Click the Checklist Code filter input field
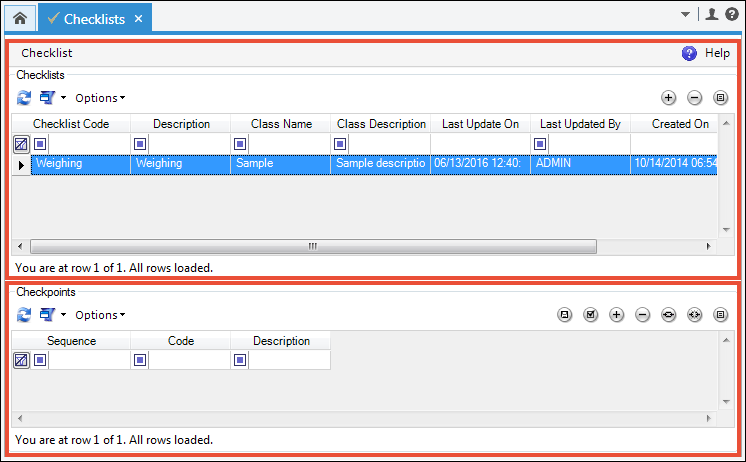Screen dimensions: 746x462 89,144
